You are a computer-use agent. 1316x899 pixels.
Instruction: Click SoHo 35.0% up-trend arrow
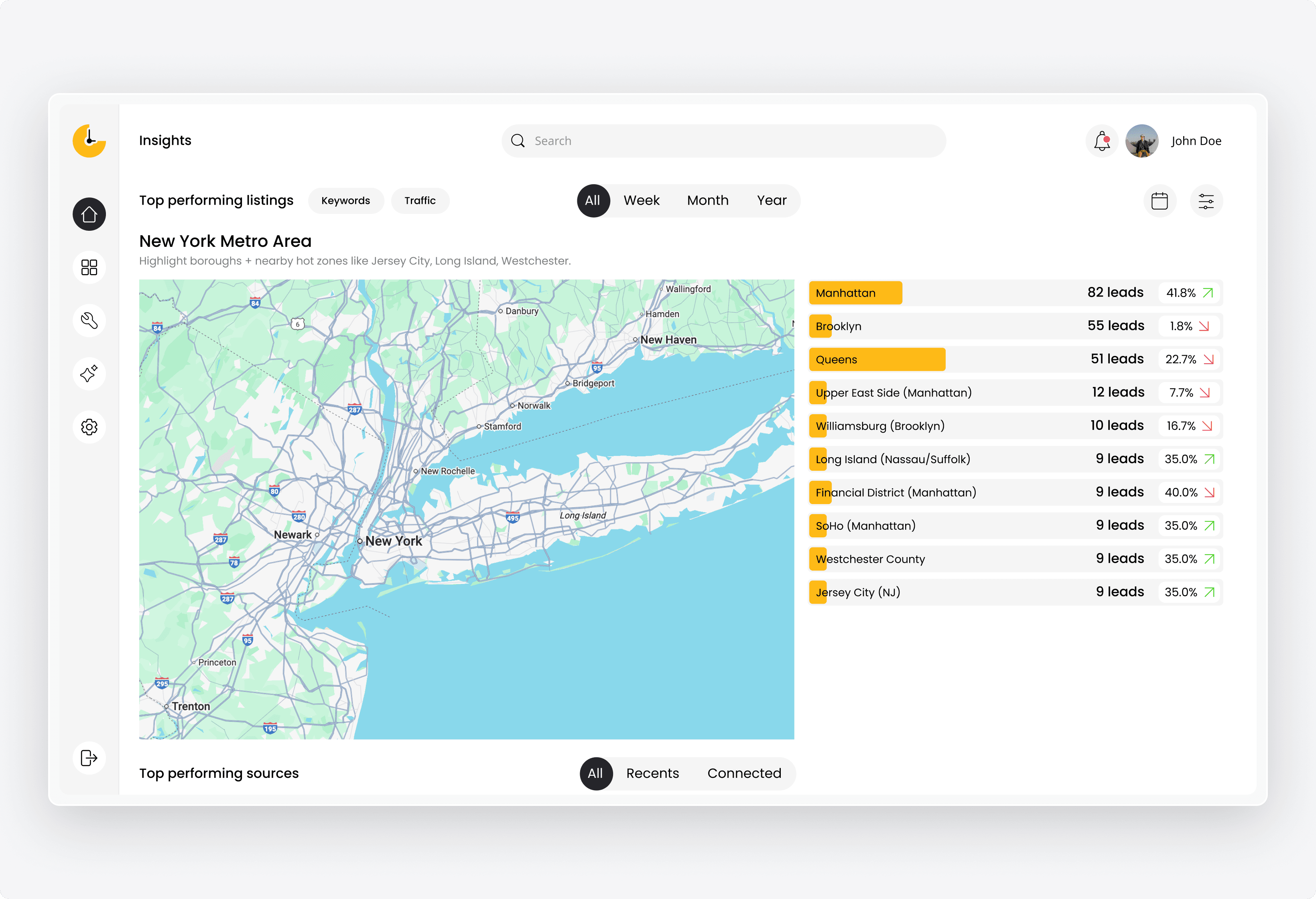pos(1209,526)
